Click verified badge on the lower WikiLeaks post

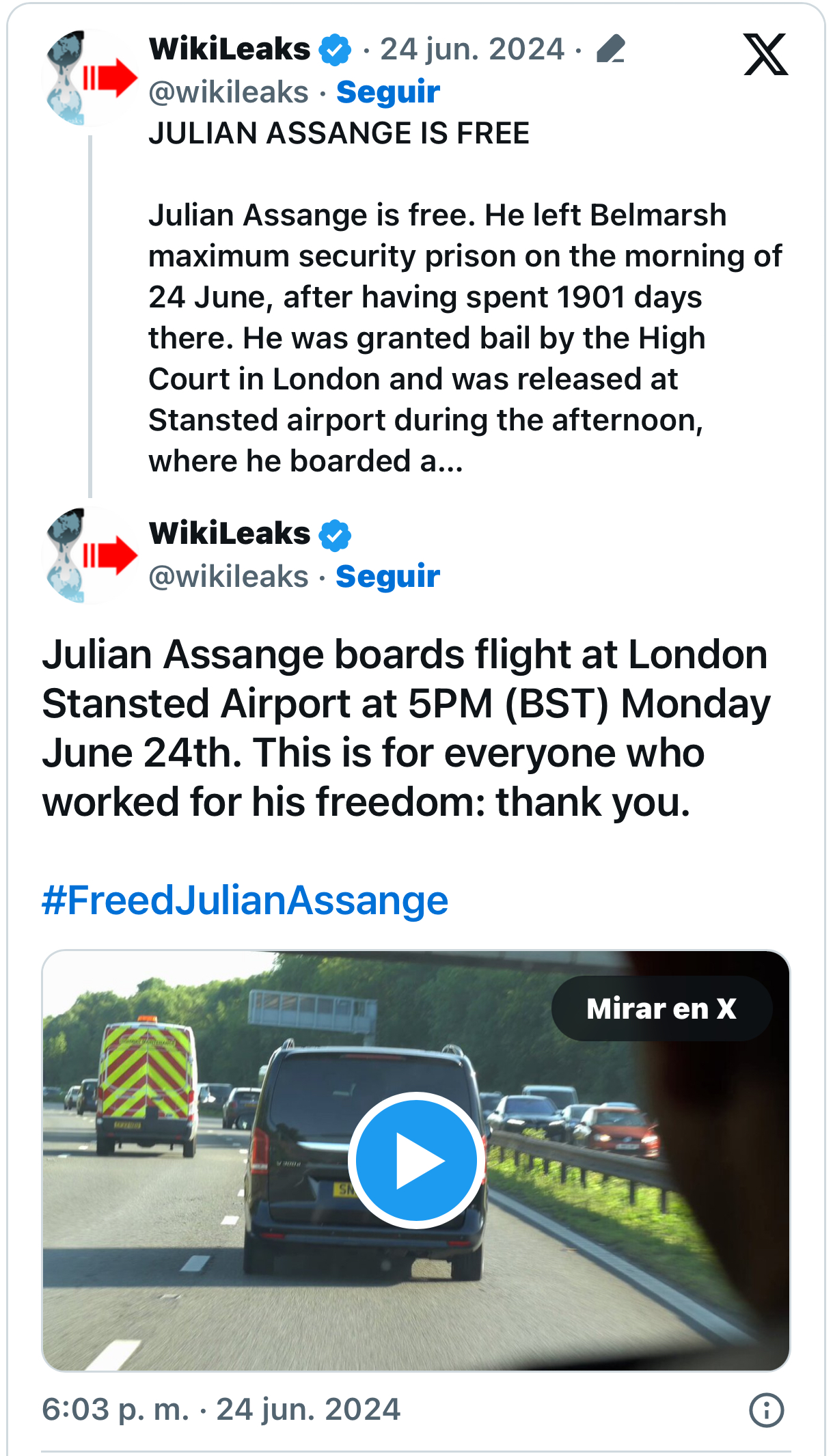point(335,534)
